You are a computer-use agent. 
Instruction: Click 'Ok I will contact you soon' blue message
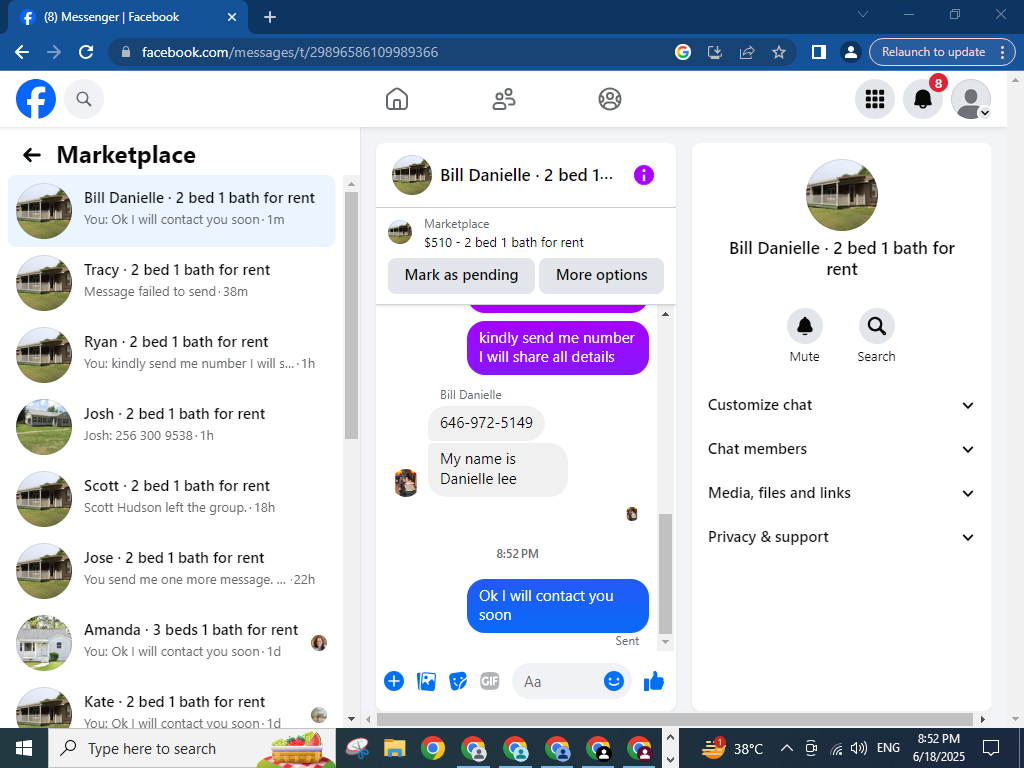tap(558, 605)
